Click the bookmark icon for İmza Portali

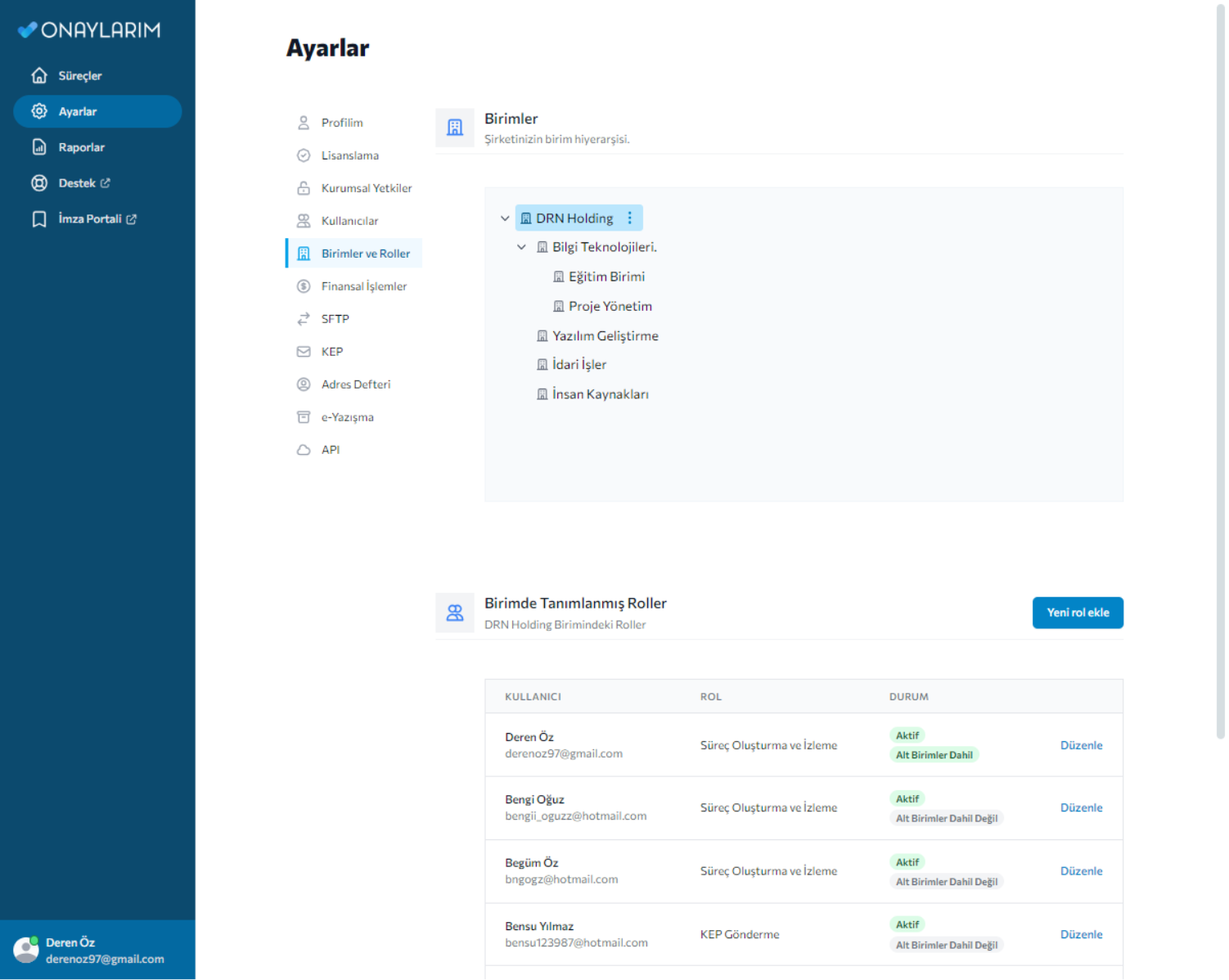39,219
